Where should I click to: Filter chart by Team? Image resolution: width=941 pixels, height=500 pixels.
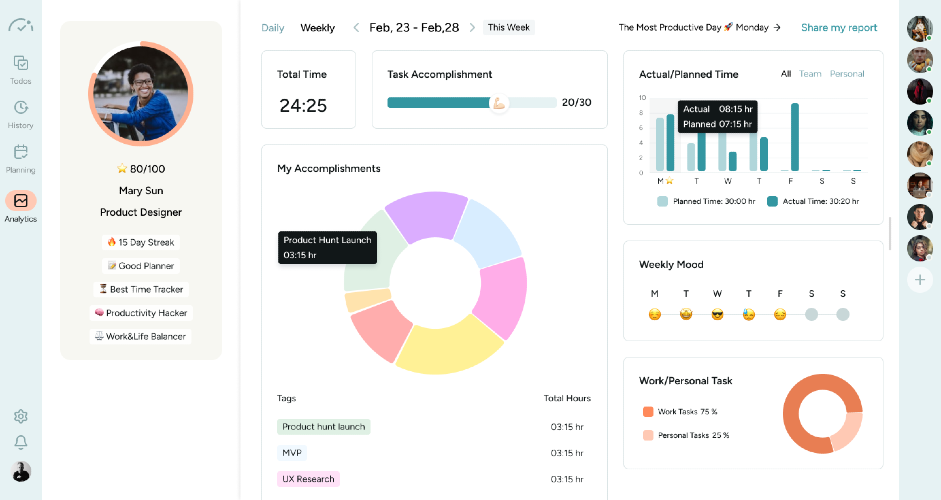(810, 74)
